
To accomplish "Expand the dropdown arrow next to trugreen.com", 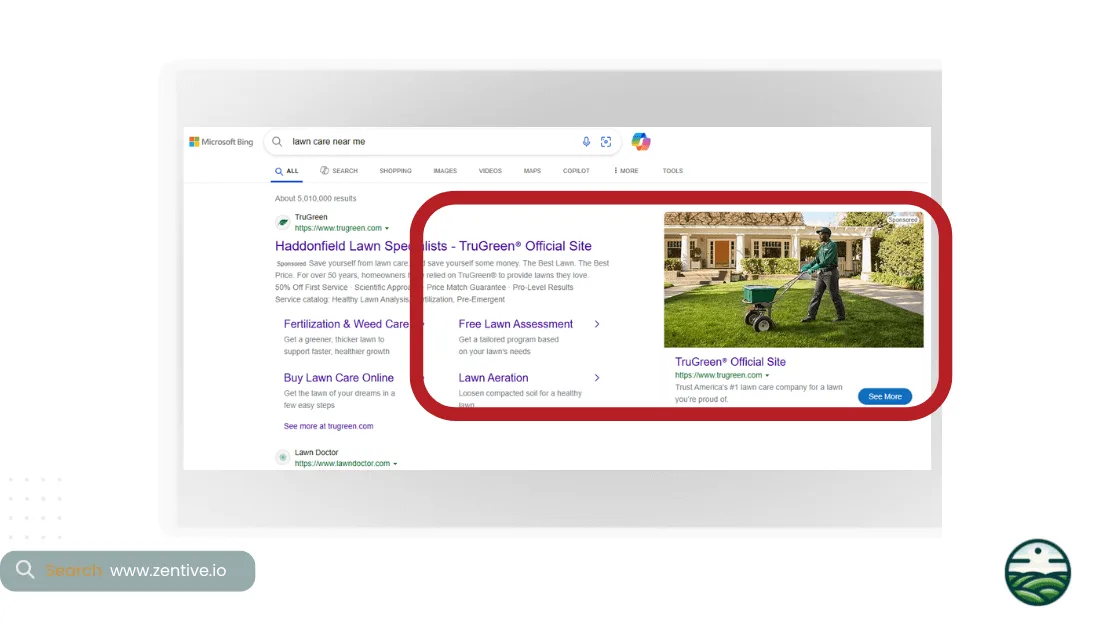I will pos(386,228).
